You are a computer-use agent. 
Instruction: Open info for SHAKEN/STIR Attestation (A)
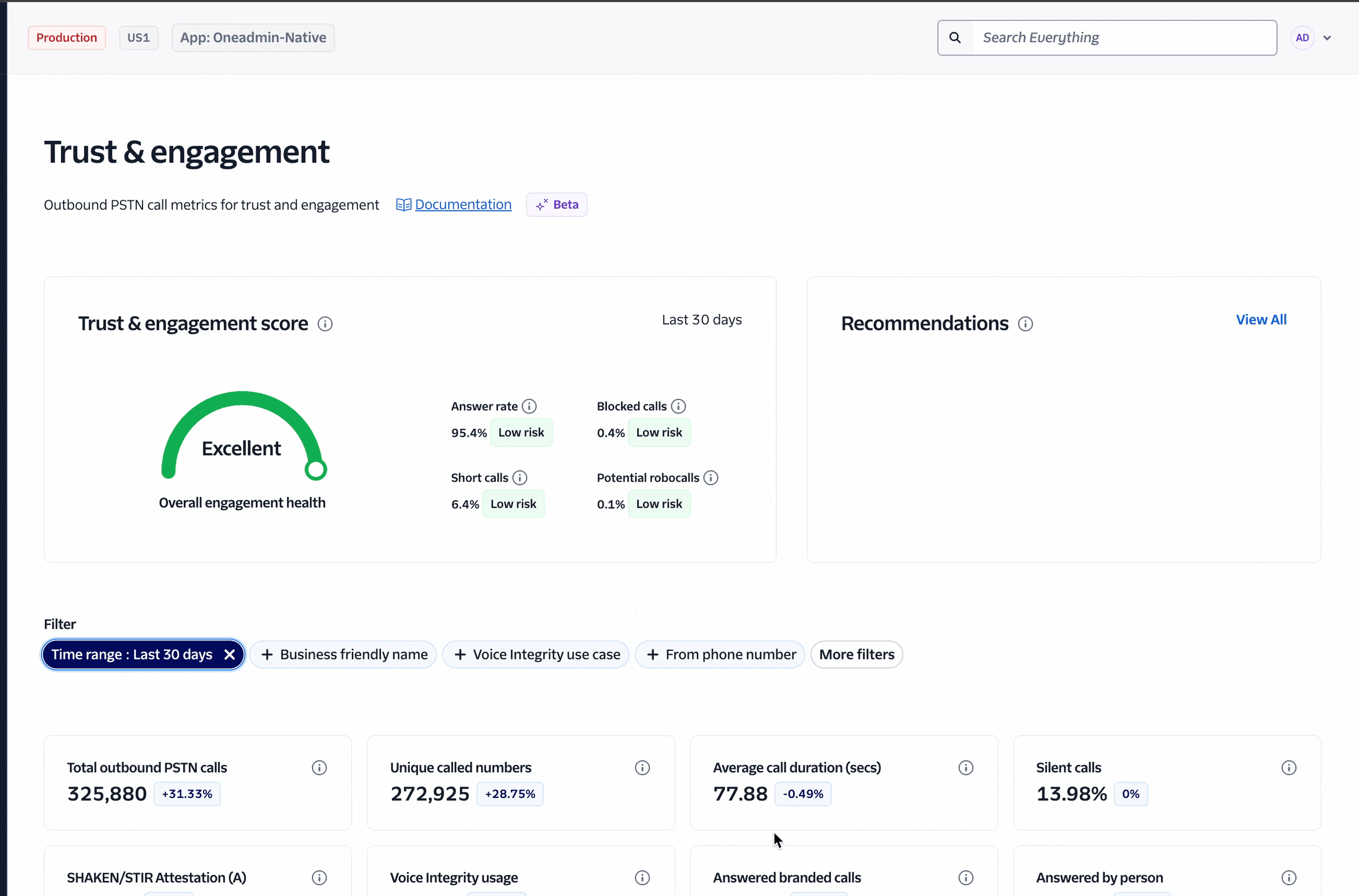click(319, 877)
